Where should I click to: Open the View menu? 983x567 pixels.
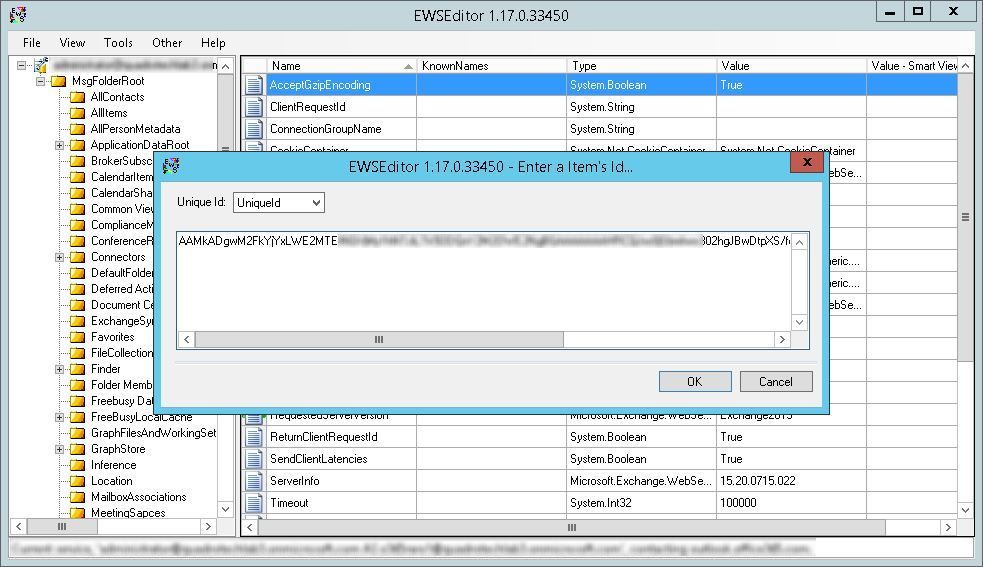coord(72,43)
